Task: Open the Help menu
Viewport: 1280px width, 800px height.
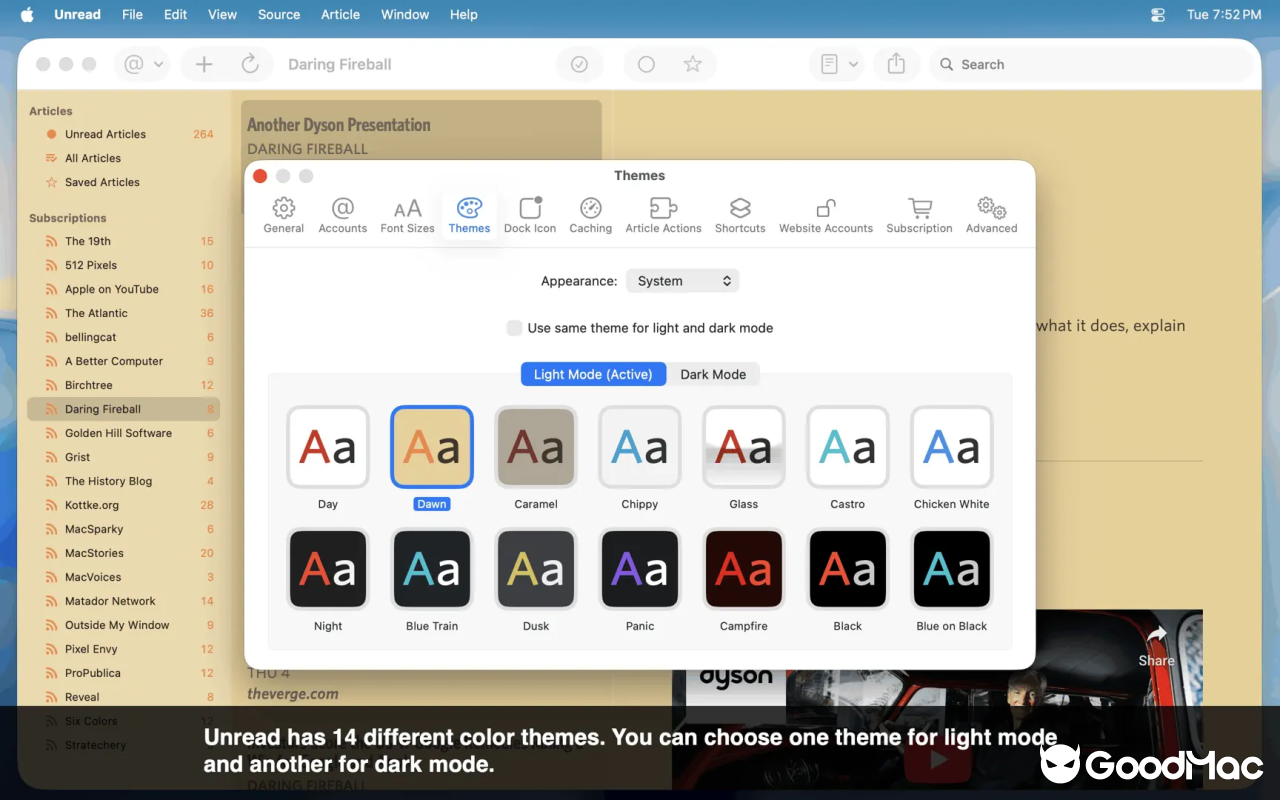Action: (x=463, y=14)
